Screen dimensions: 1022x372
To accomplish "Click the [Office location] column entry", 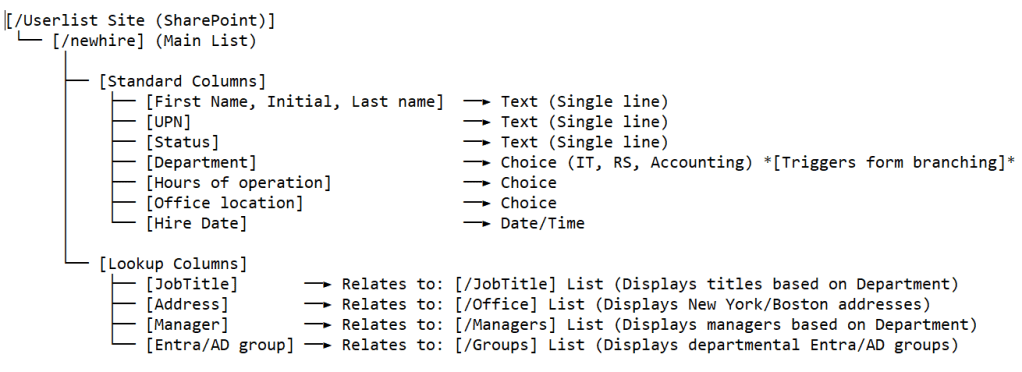I will (224, 203).
